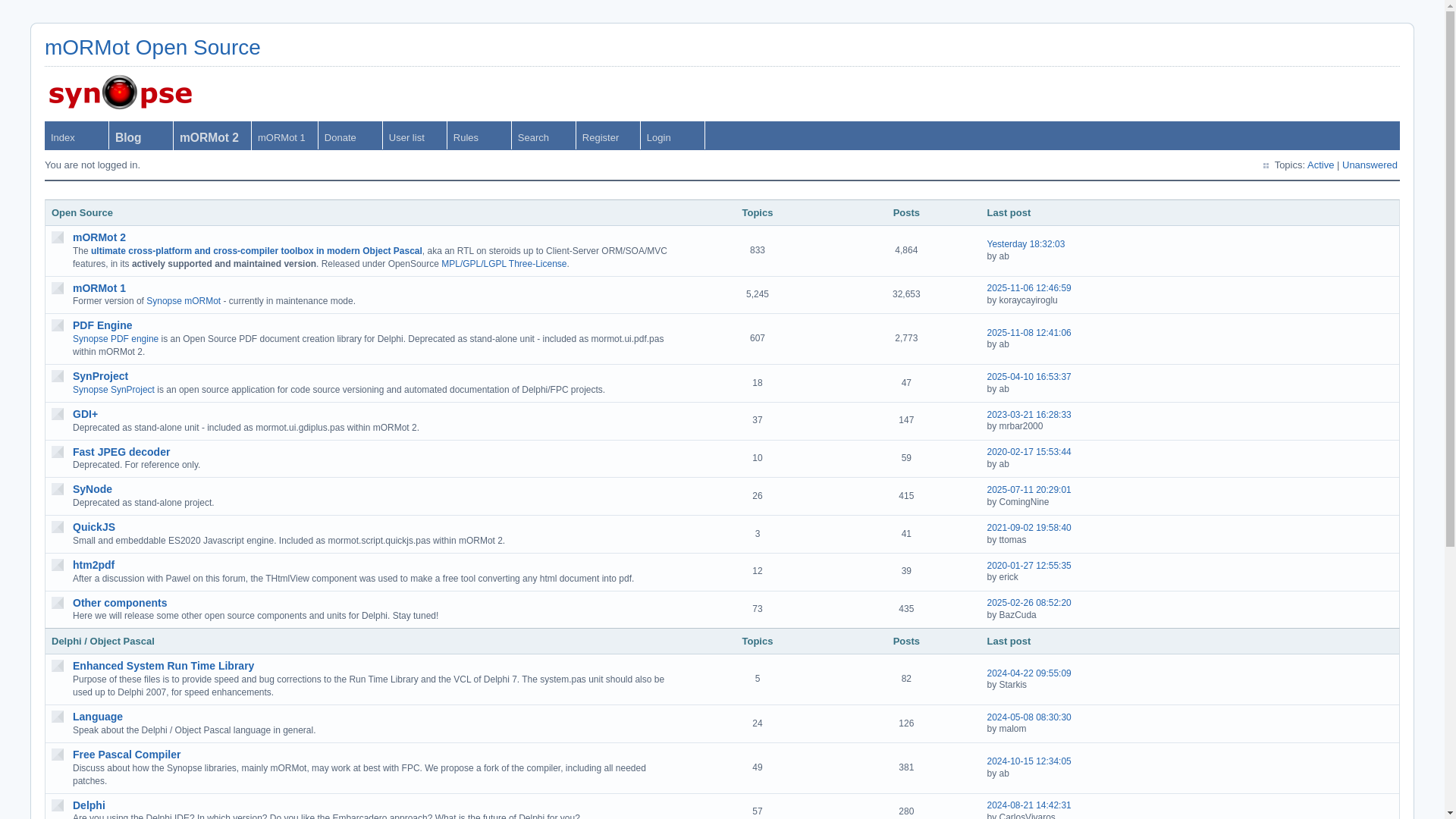Click the Delphi forum status icon
Image resolution: width=1456 pixels, height=819 pixels.
point(58,805)
